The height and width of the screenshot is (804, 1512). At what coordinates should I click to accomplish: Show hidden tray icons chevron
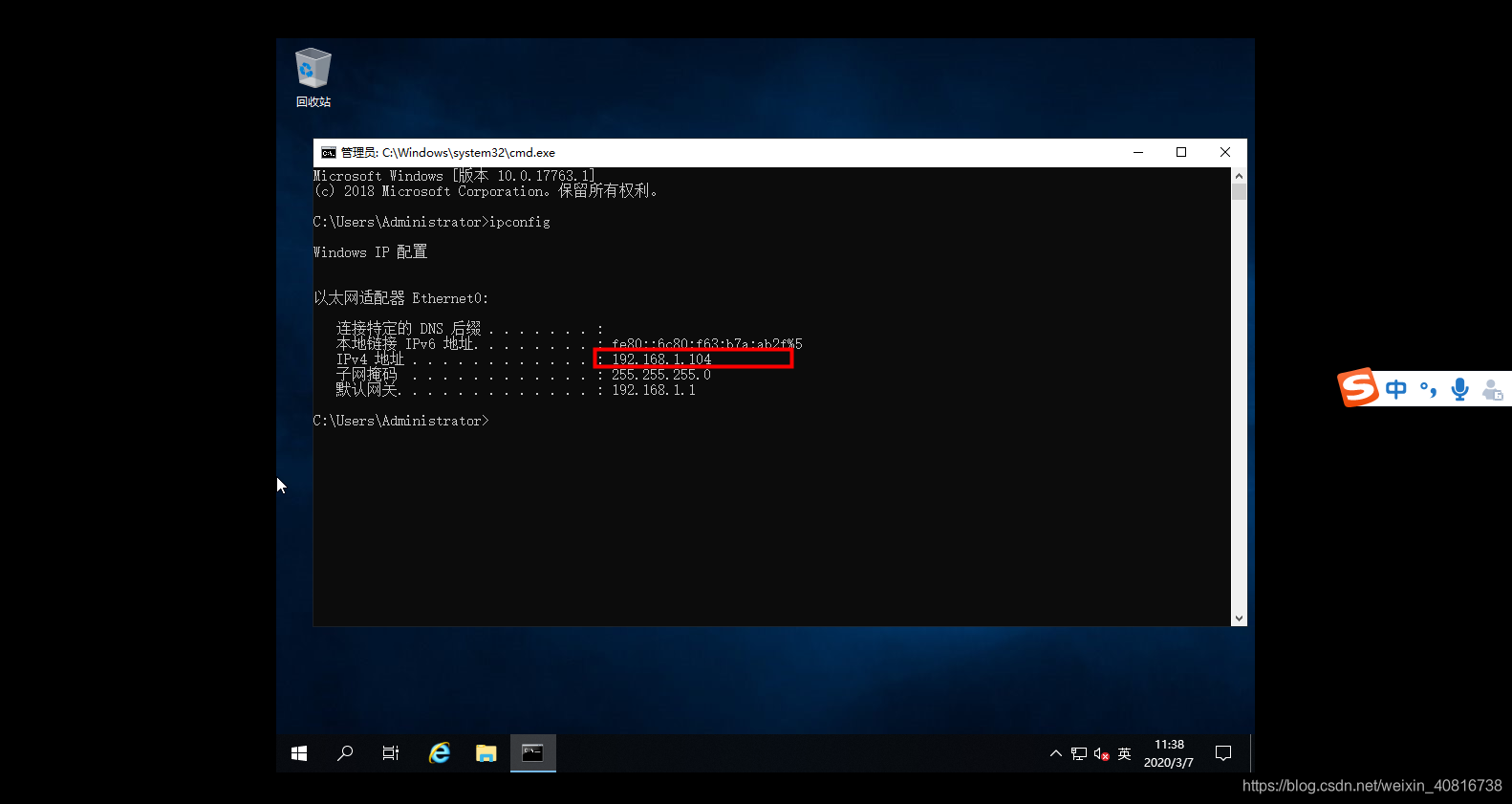(1056, 753)
